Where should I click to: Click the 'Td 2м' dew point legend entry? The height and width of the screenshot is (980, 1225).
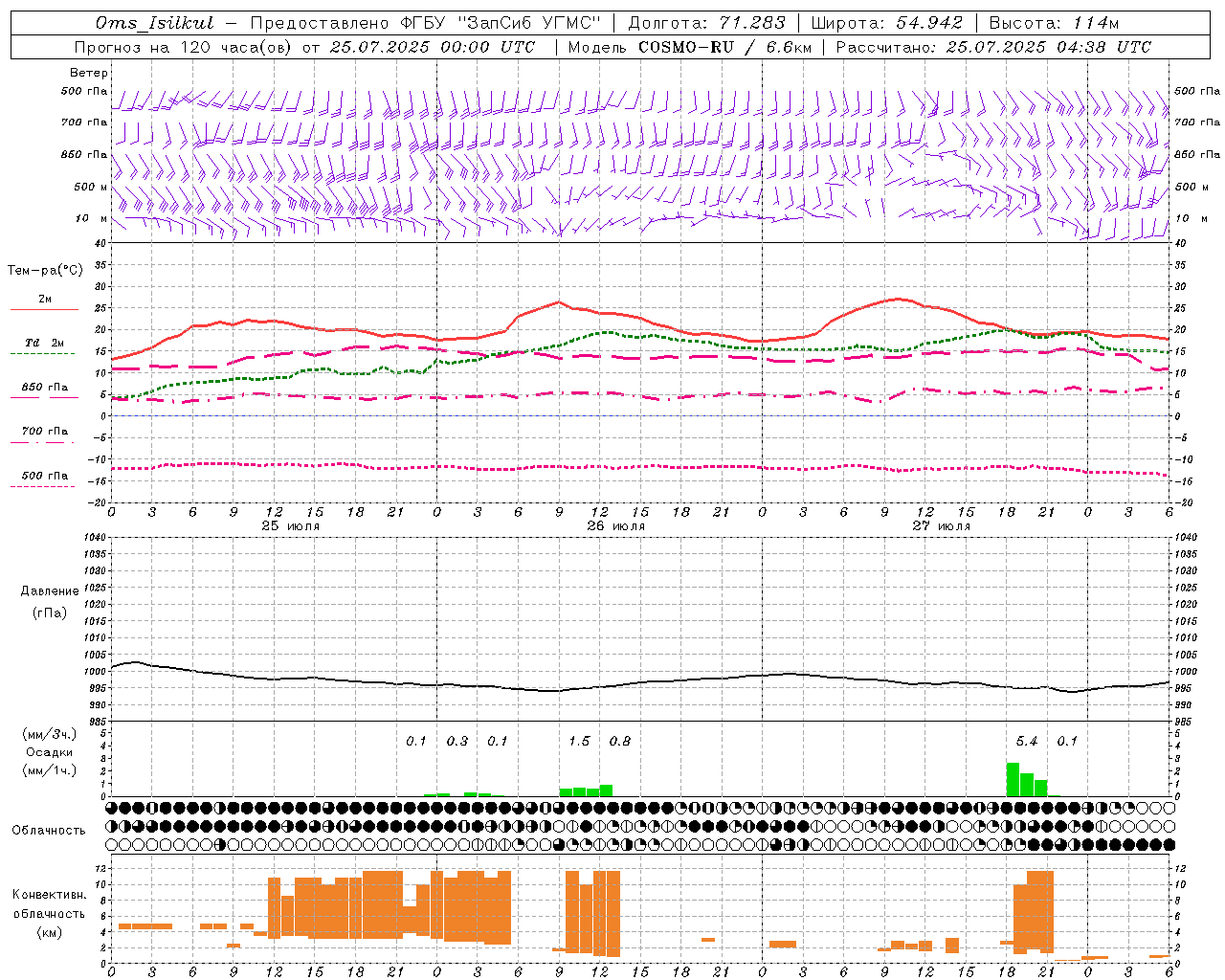pos(44,343)
